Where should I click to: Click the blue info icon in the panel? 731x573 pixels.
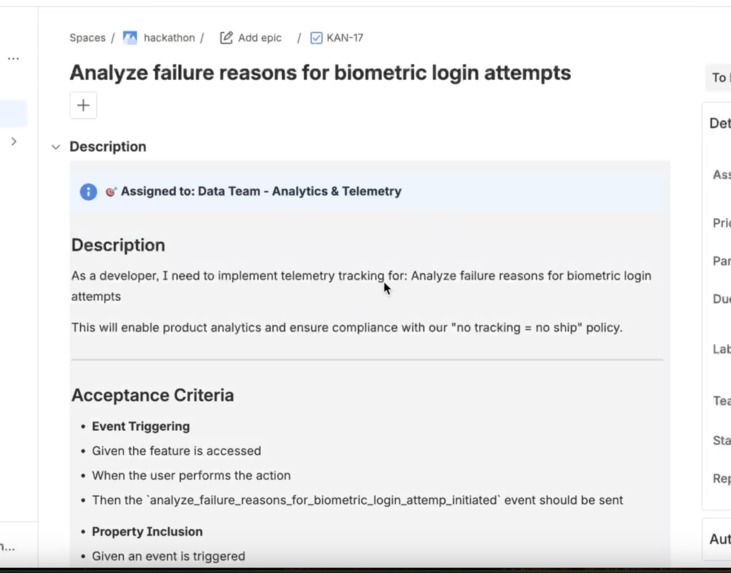pos(89,192)
